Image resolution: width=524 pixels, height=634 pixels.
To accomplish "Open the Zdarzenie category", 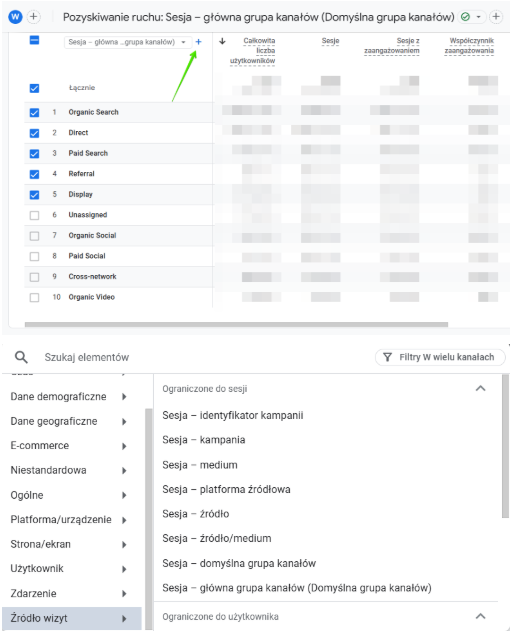I will [72, 593].
